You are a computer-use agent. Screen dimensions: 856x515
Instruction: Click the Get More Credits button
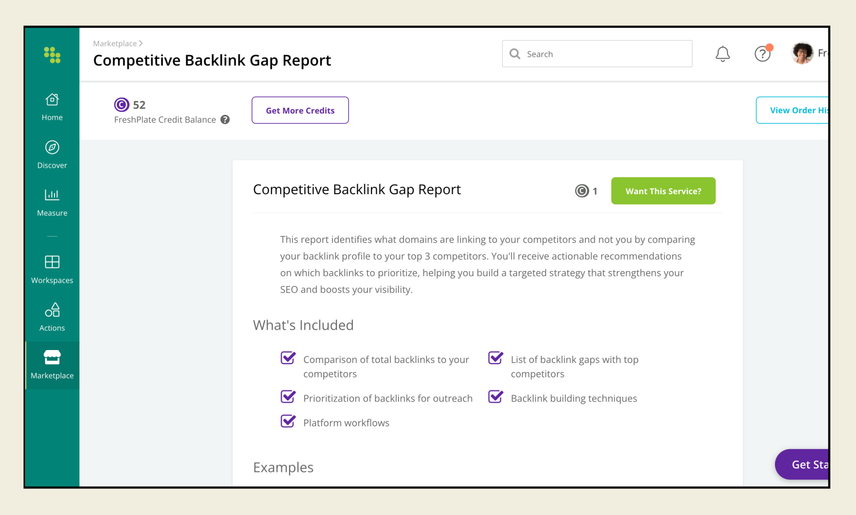pos(300,110)
